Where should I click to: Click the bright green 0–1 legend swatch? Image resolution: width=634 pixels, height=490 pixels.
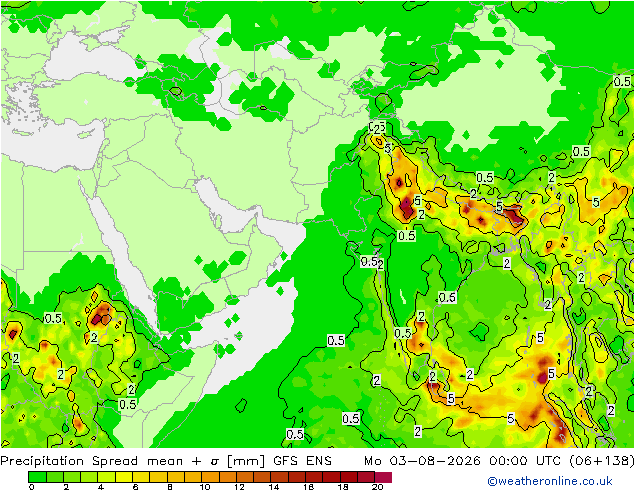[37, 477]
